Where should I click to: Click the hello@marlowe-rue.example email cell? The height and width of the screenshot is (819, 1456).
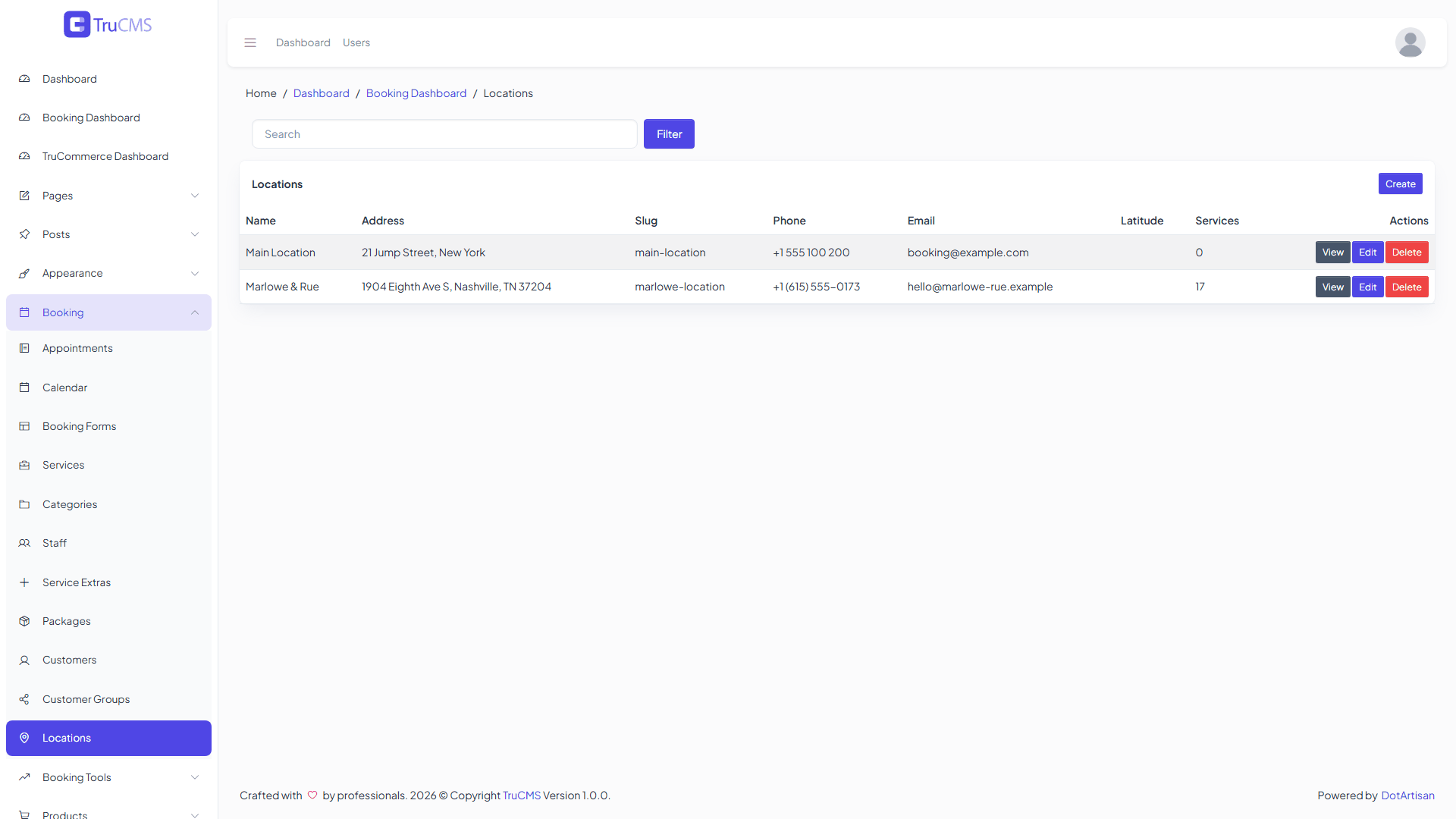(980, 287)
